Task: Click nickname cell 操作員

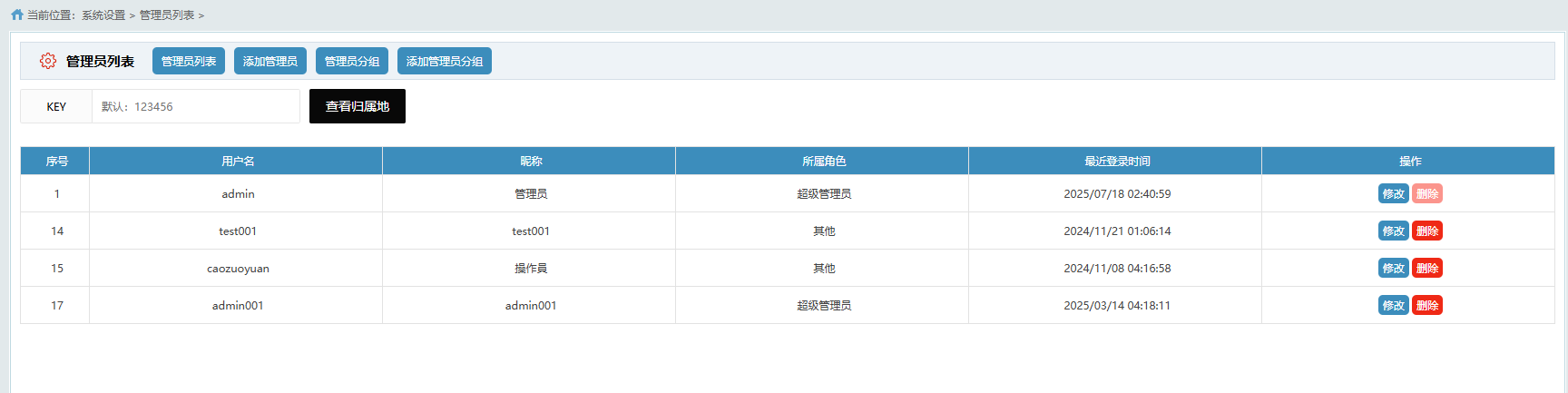Action: tap(531, 268)
